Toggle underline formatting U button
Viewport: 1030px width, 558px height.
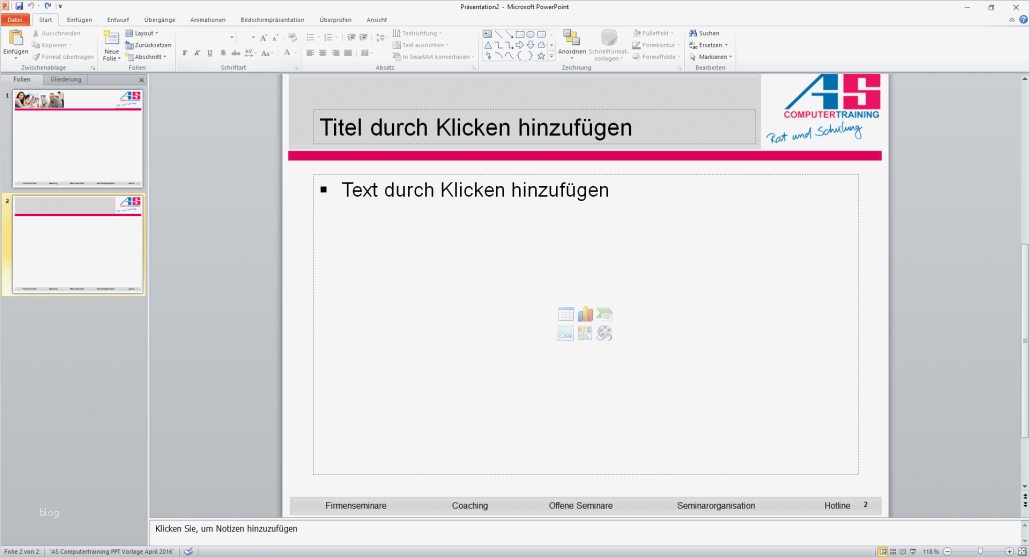pos(210,53)
